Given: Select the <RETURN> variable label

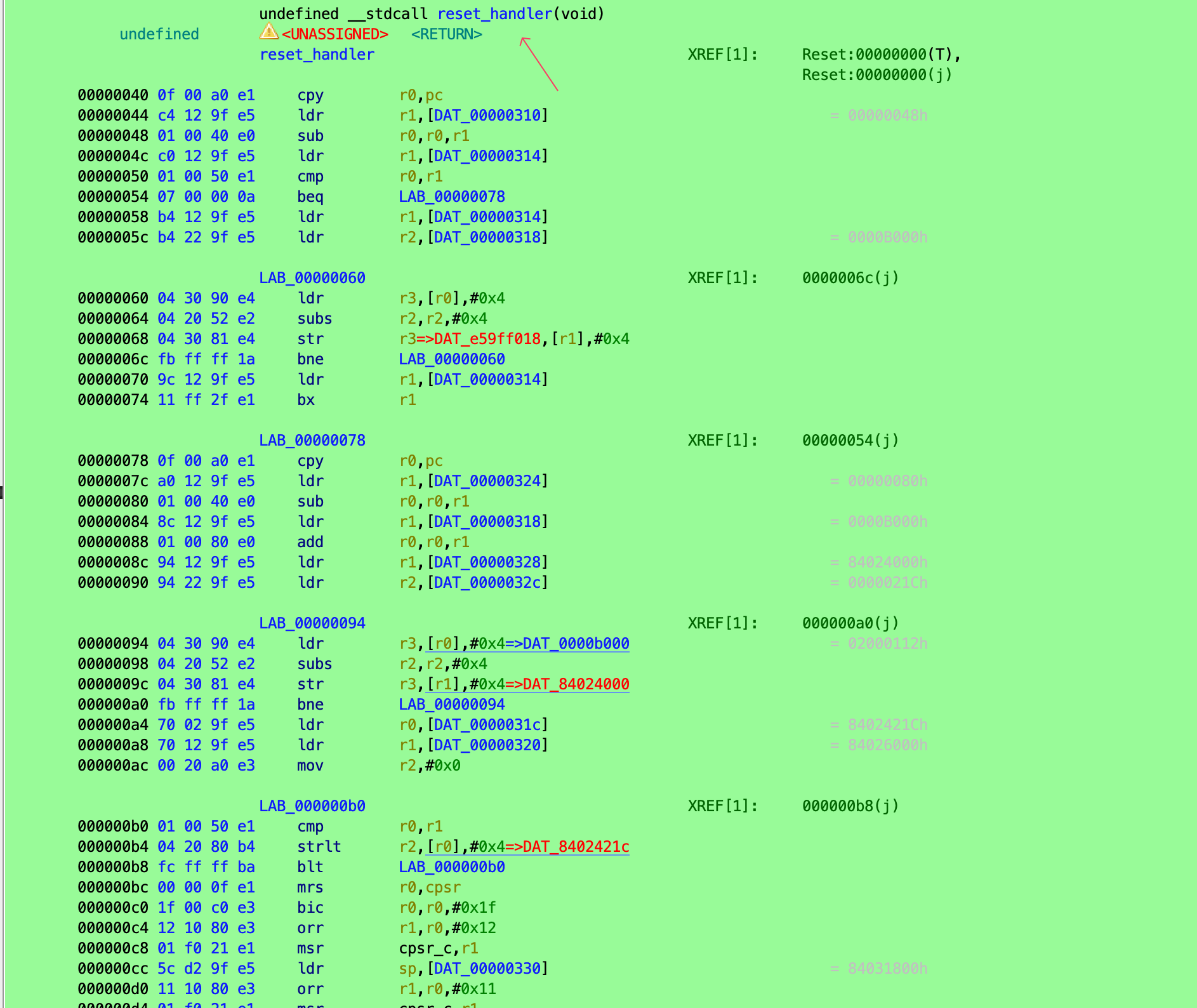Looking at the screenshot, I should click(x=447, y=34).
